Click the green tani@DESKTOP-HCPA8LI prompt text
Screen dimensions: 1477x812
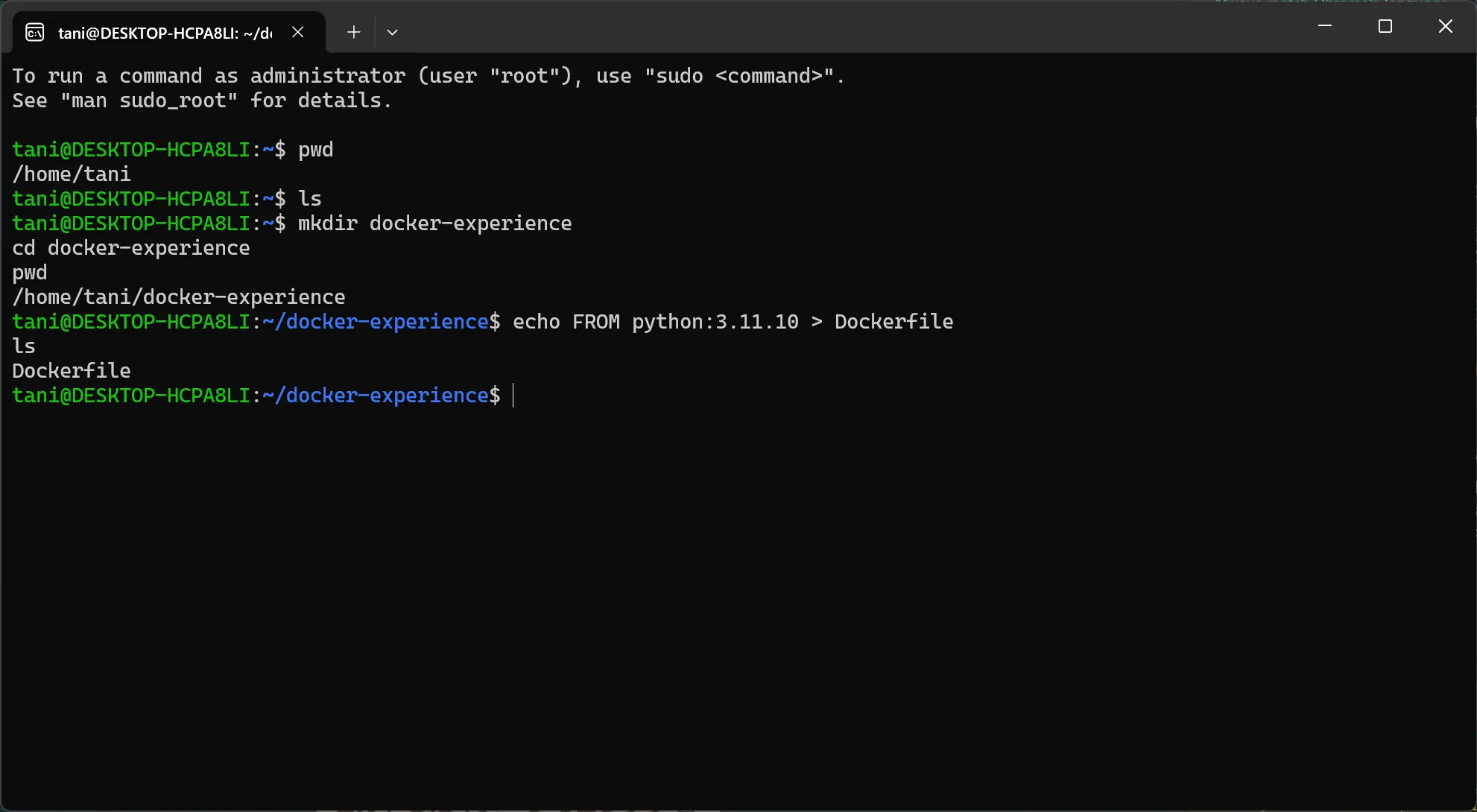pos(130,396)
